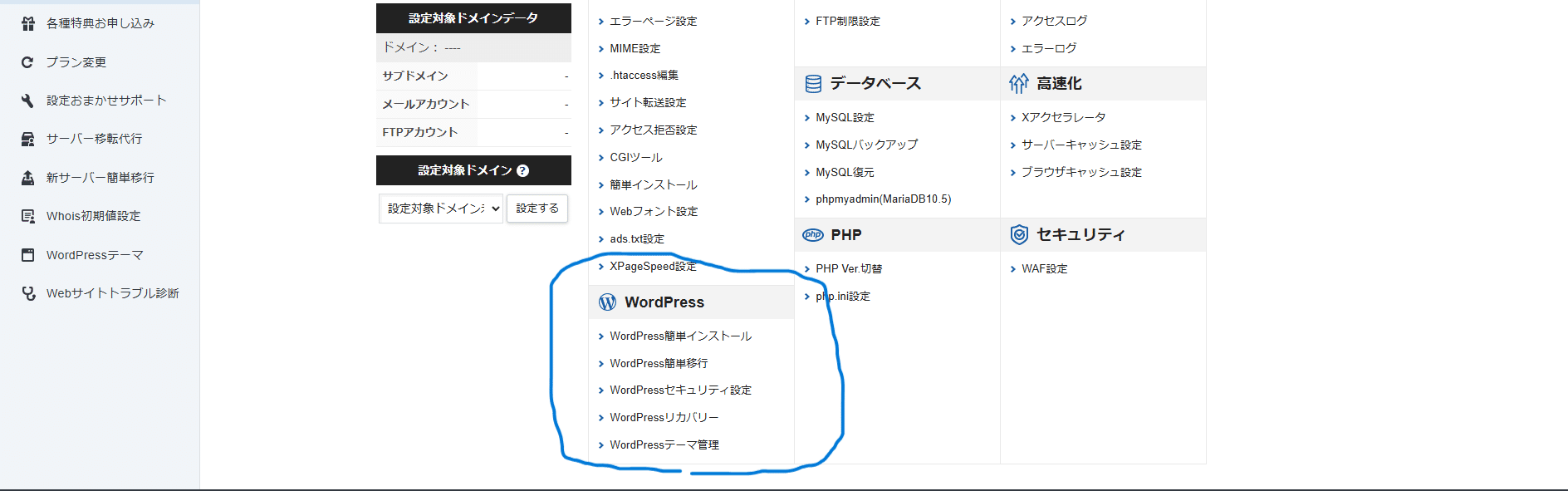Open ブラウザキャッシュ設定 link
This screenshot has width=1568, height=491.
point(1081,172)
